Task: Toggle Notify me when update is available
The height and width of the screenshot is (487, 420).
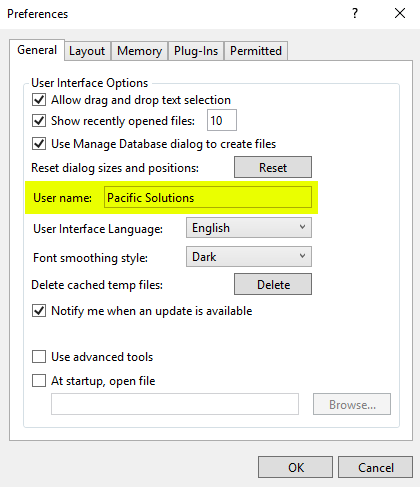Action: coord(39,311)
